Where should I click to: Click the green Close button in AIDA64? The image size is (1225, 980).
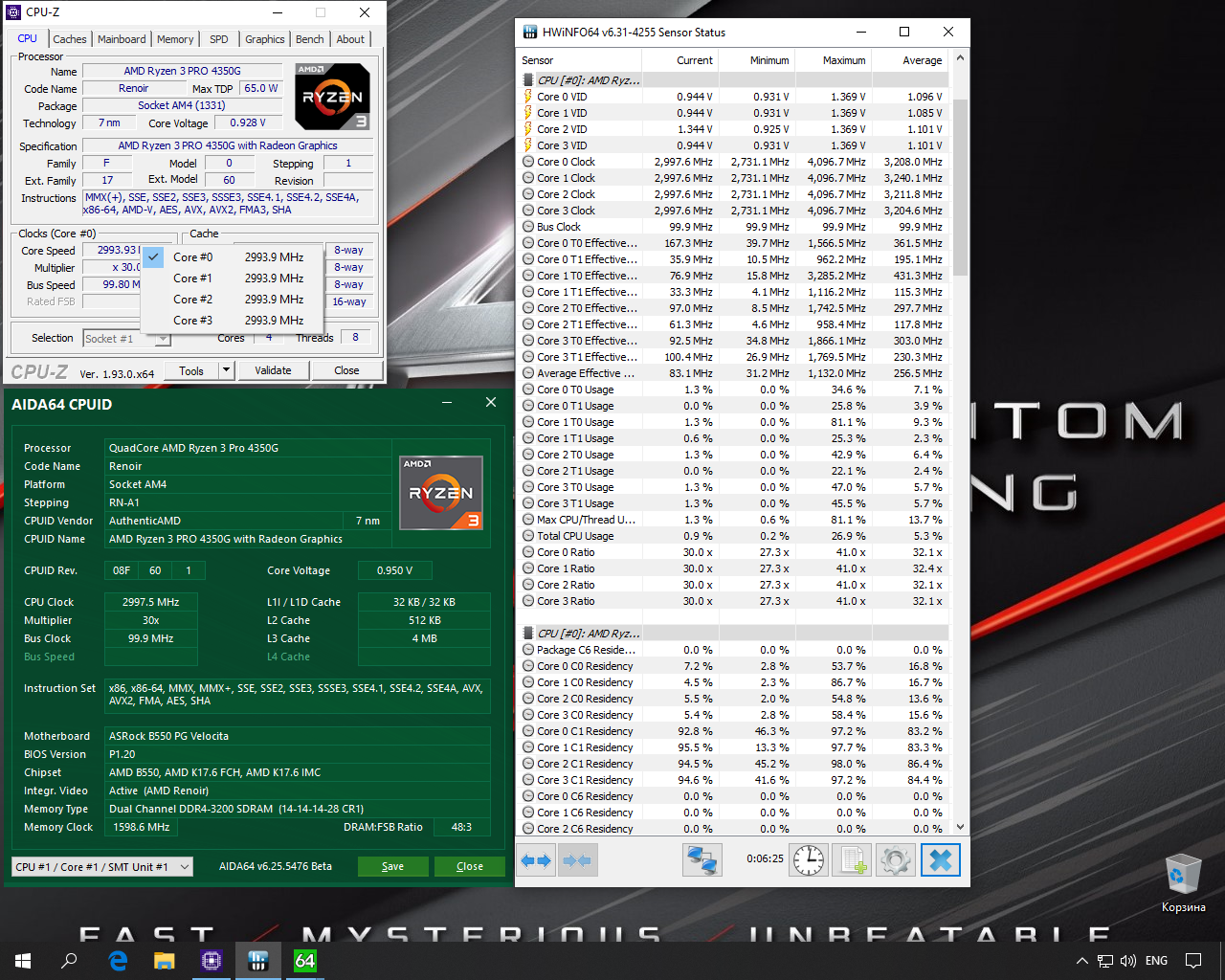coord(469,866)
